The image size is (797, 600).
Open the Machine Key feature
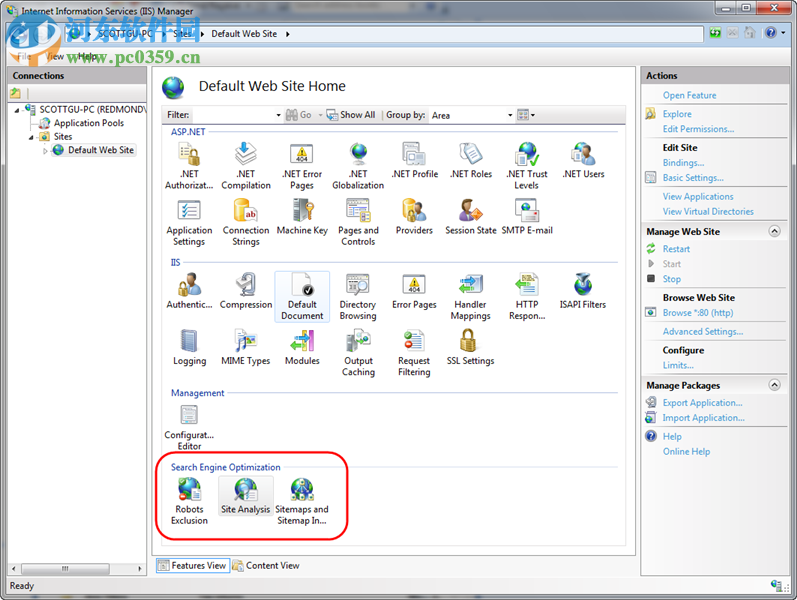coord(302,217)
